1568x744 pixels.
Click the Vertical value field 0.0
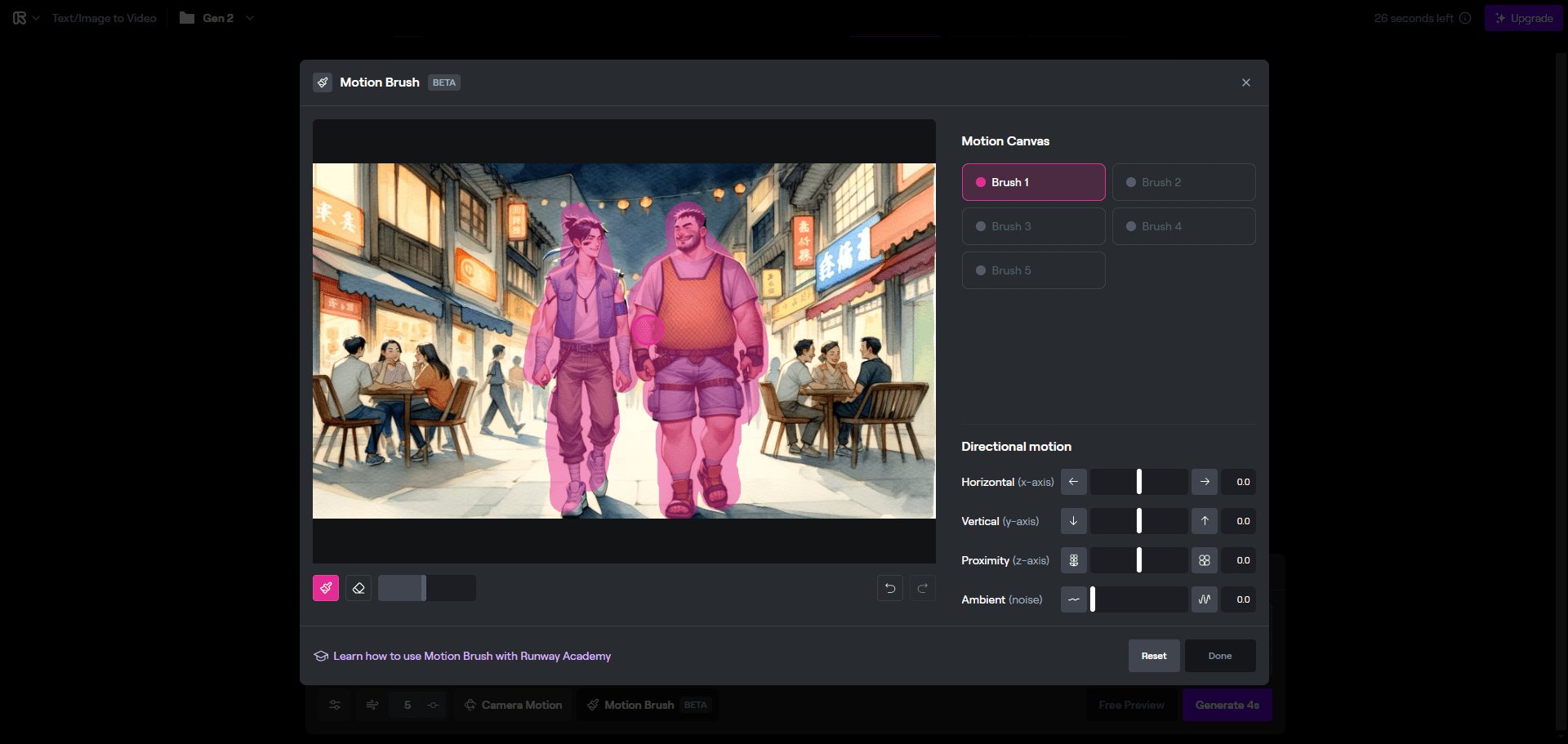(1238, 521)
